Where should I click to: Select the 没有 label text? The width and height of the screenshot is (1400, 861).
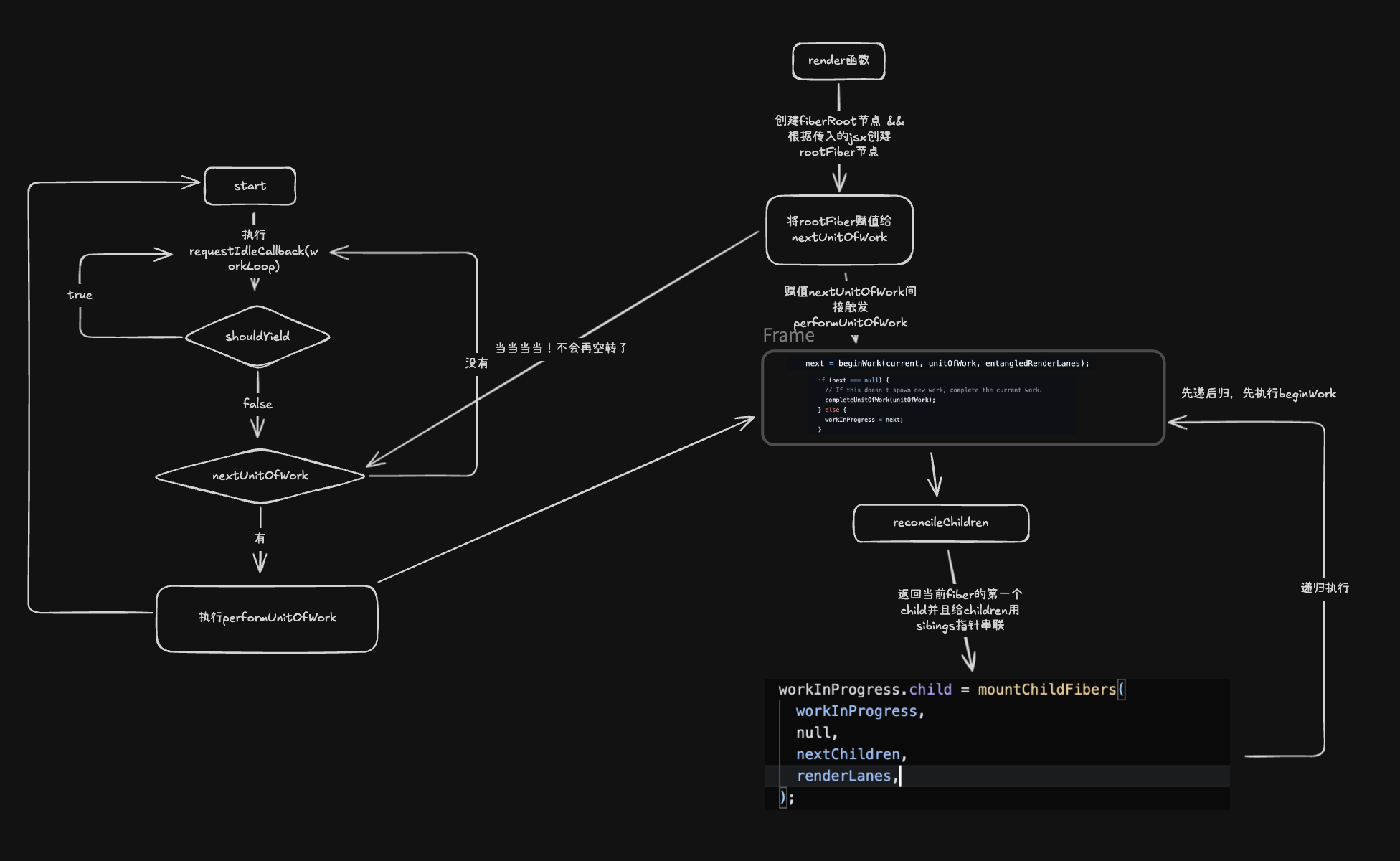tap(476, 363)
